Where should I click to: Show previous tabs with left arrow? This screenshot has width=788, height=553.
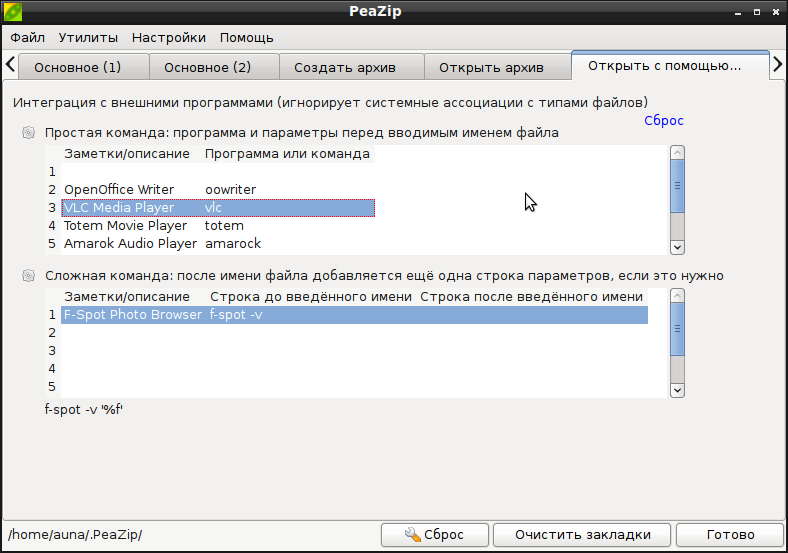pos(10,64)
